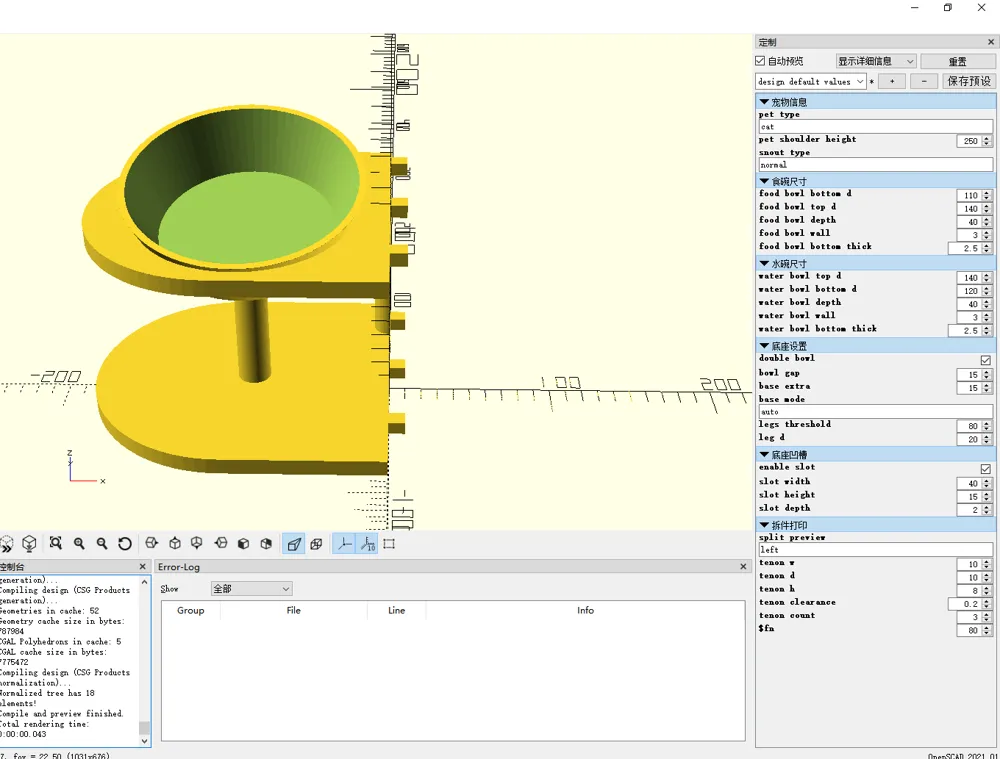Image resolution: width=1000 pixels, height=759 pixels.
Task: Zoom out using the magnifier minus icon
Action: [x=102, y=544]
